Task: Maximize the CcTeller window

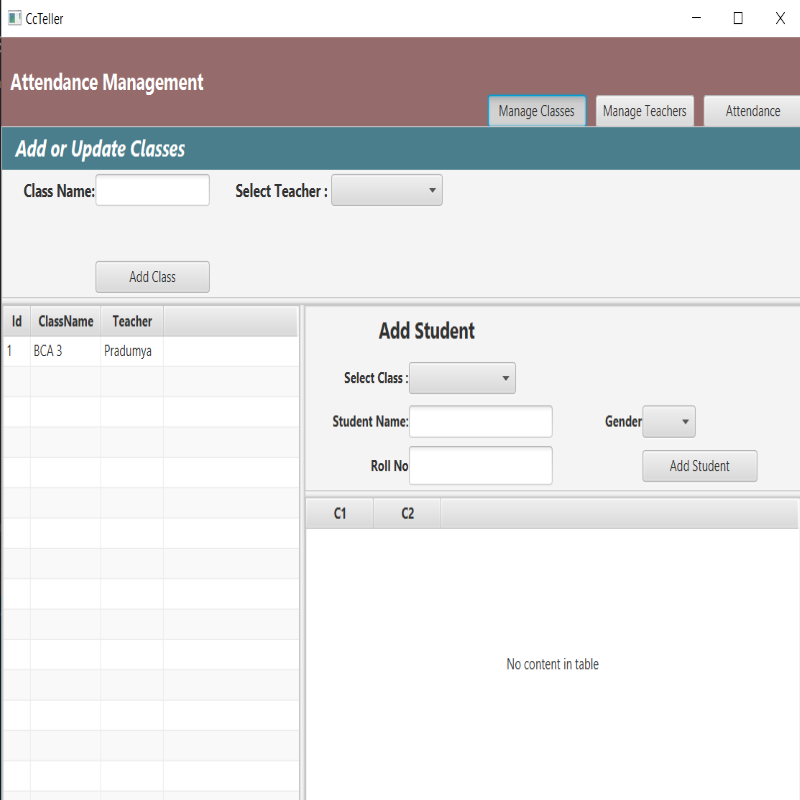Action: click(x=738, y=18)
